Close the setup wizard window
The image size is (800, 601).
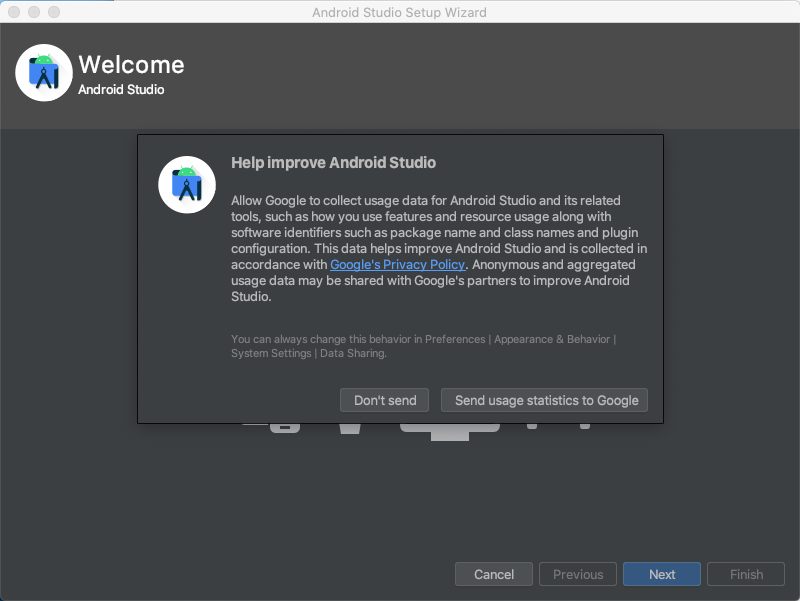point(14,12)
